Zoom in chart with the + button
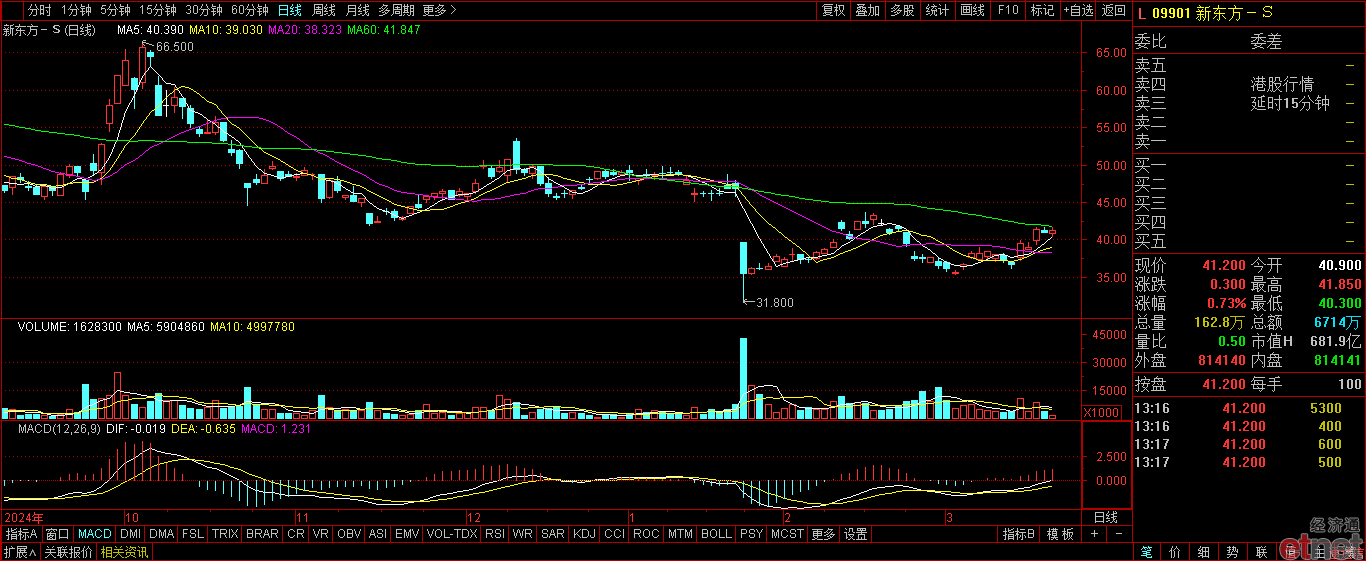The width and height of the screenshot is (1366, 561). pyautogui.click(x=1094, y=534)
